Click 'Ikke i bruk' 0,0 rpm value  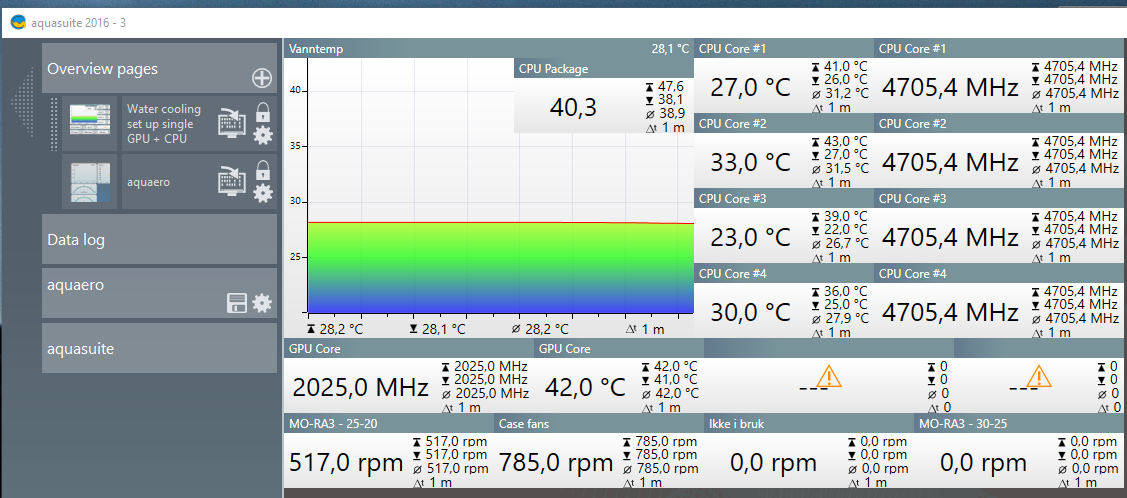coord(773,462)
